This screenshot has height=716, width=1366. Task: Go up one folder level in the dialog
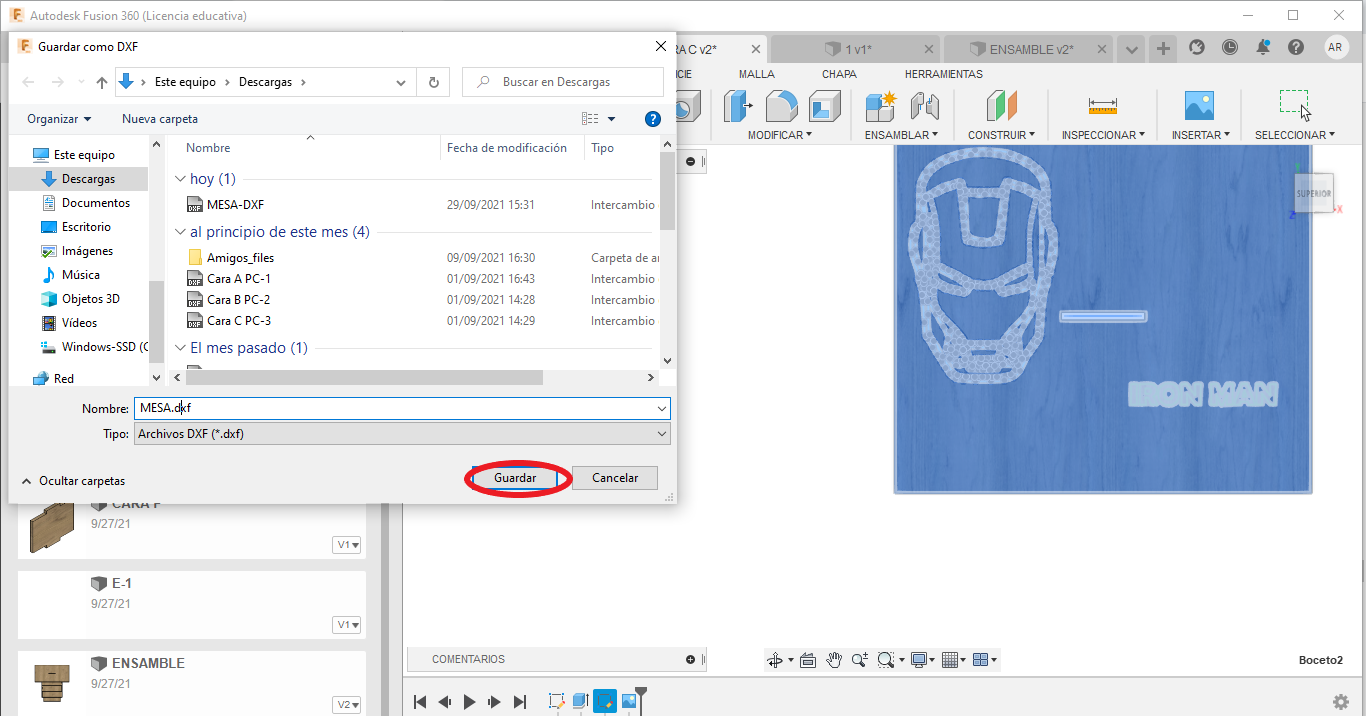click(x=101, y=82)
